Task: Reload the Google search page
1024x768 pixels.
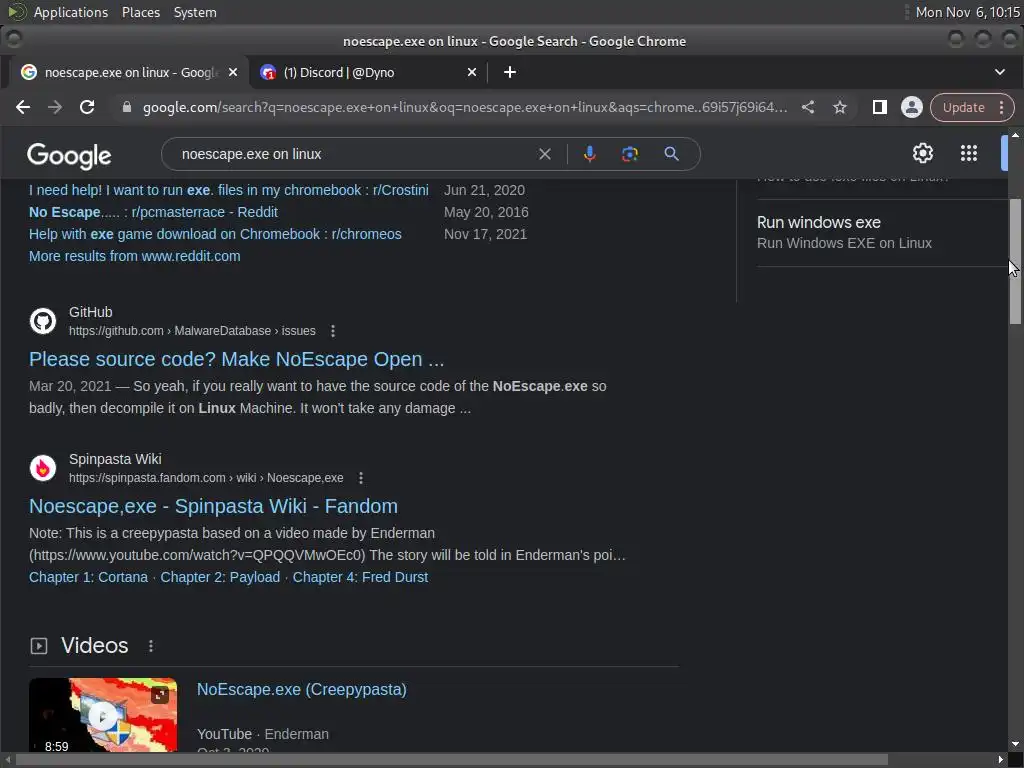Action: (x=87, y=107)
